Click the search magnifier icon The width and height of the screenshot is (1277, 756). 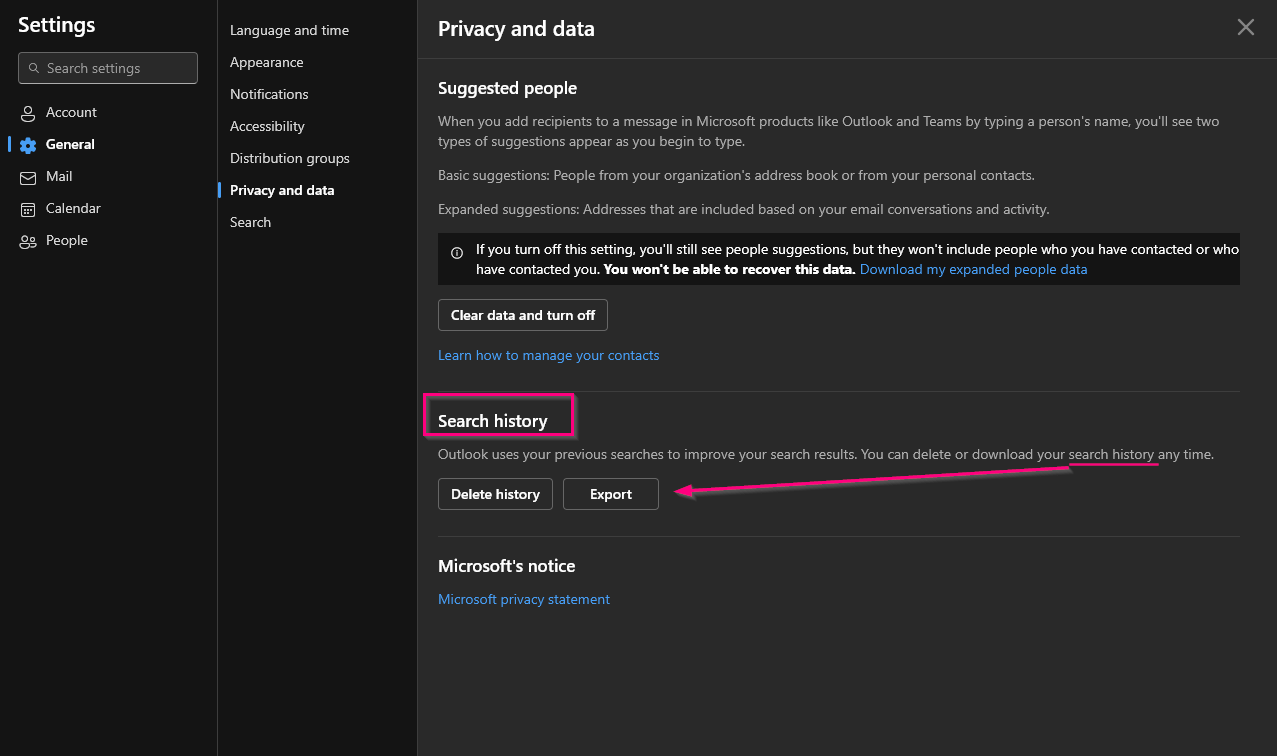coord(34,69)
